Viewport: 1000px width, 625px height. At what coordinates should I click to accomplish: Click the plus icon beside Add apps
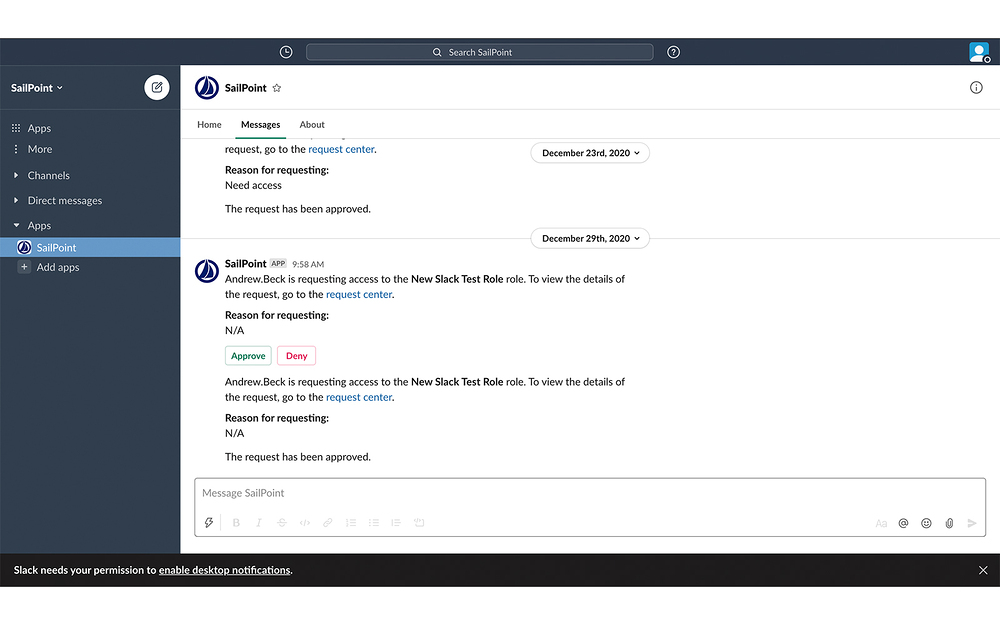(24, 267)
